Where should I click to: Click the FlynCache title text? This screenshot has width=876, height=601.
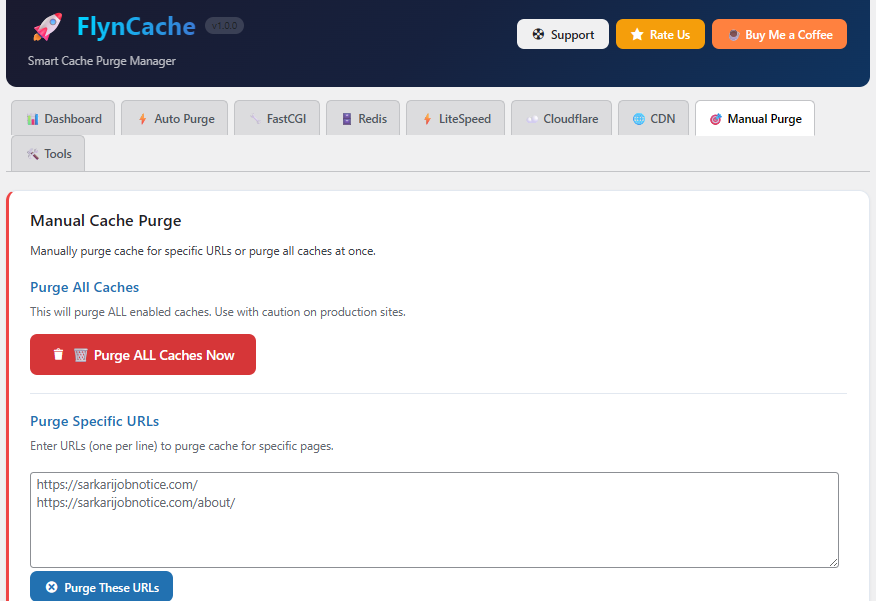[136, 26]
